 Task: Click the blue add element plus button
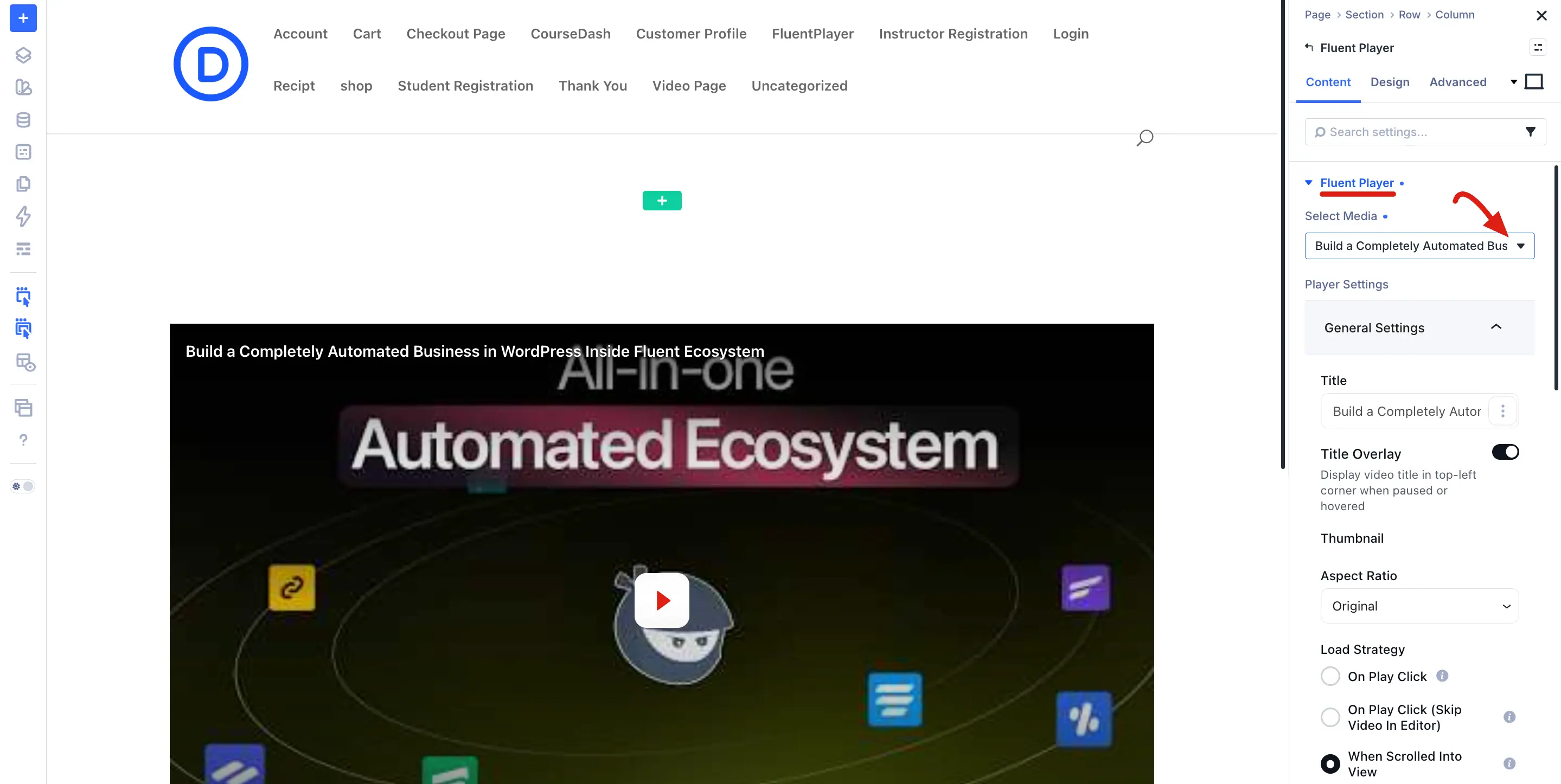(x=23, y=18)
